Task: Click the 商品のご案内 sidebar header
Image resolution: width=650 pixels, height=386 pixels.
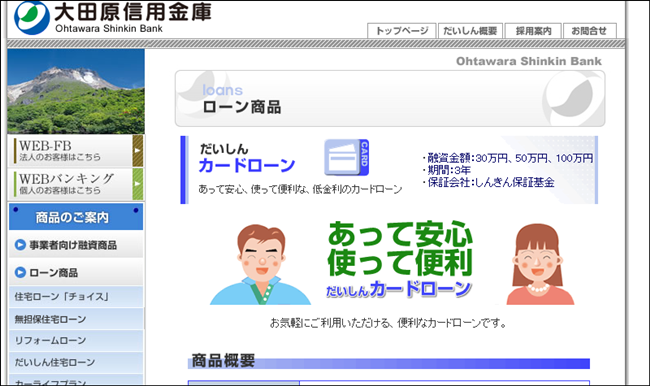Action: [x=76, y=216]
